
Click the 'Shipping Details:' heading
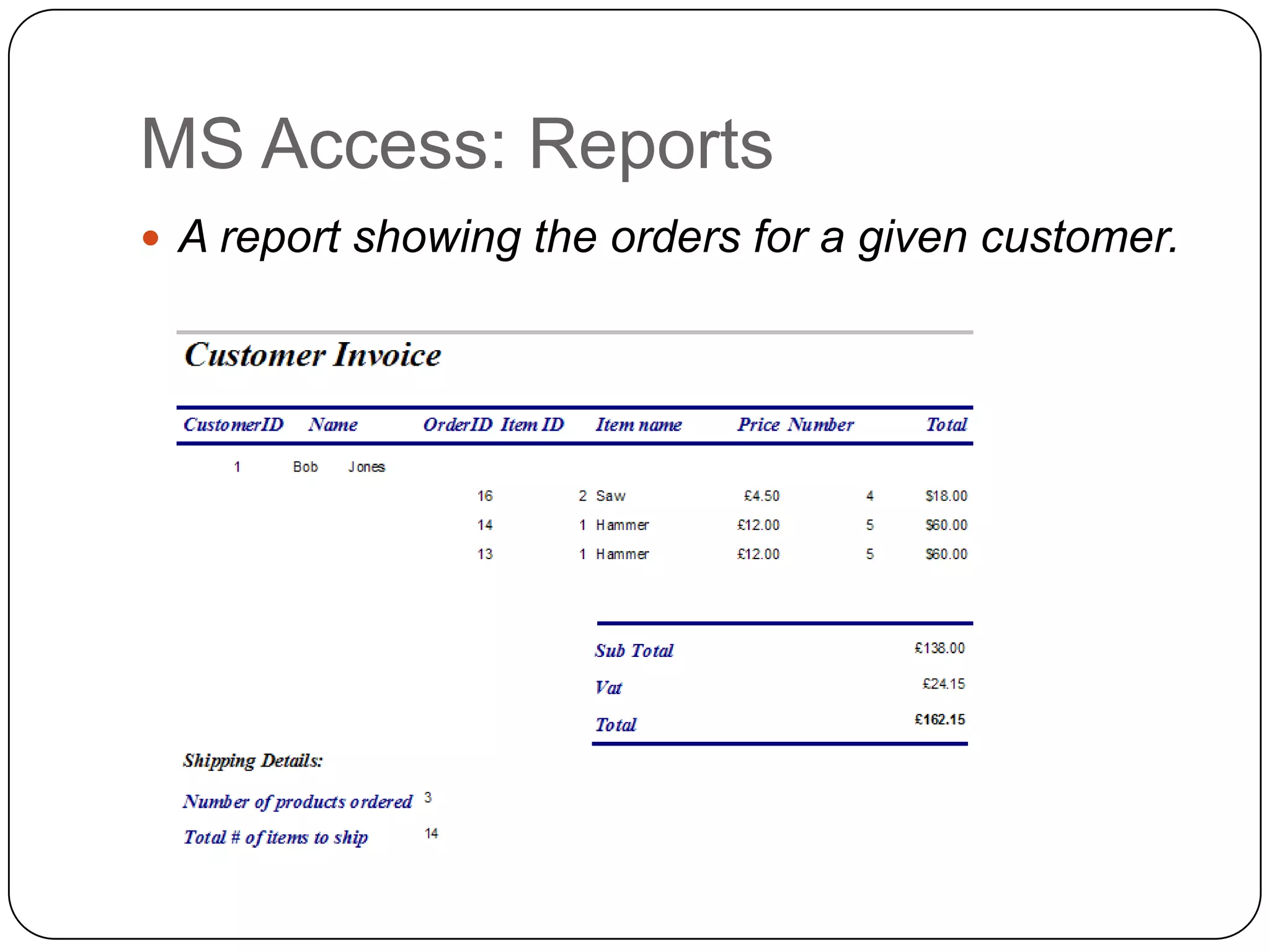[252, 761]
